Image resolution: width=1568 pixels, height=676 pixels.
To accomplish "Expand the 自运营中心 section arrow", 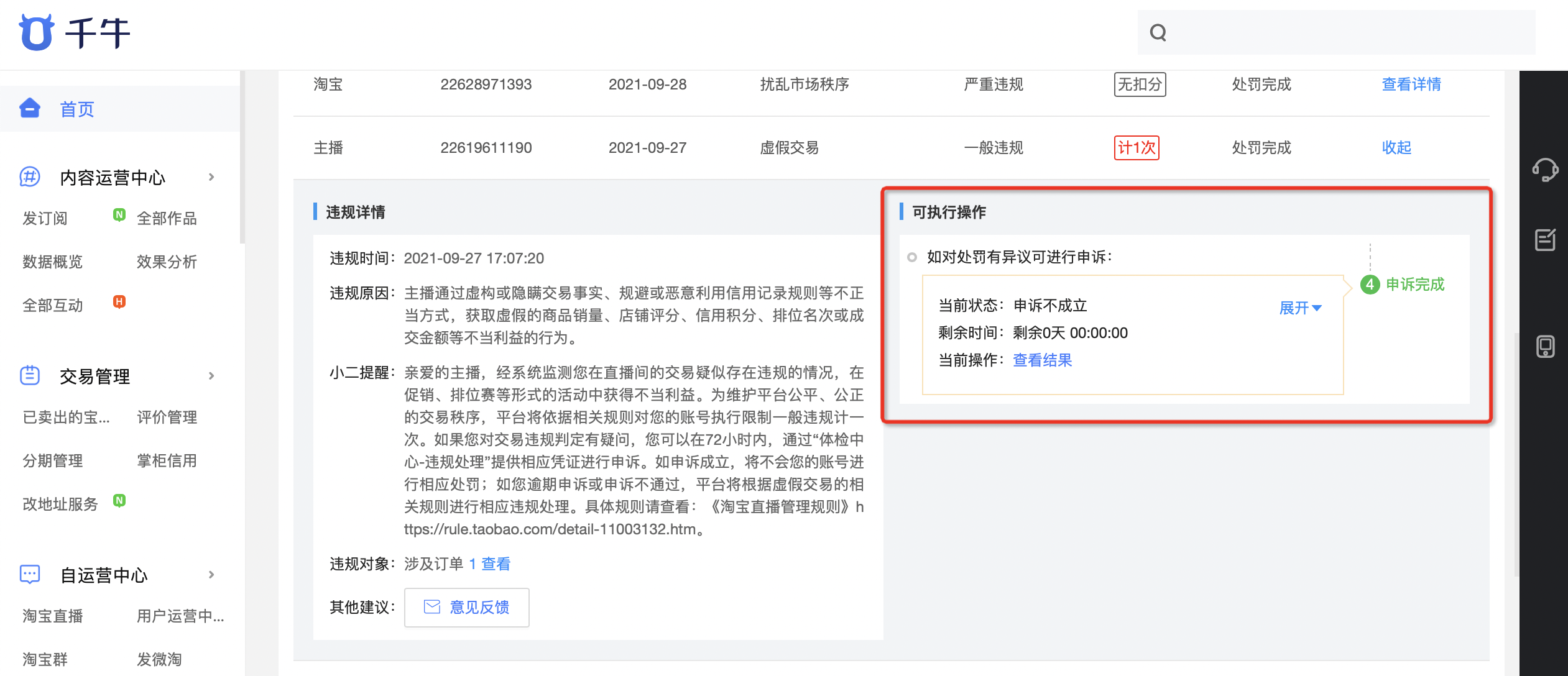I will (211, 575).
